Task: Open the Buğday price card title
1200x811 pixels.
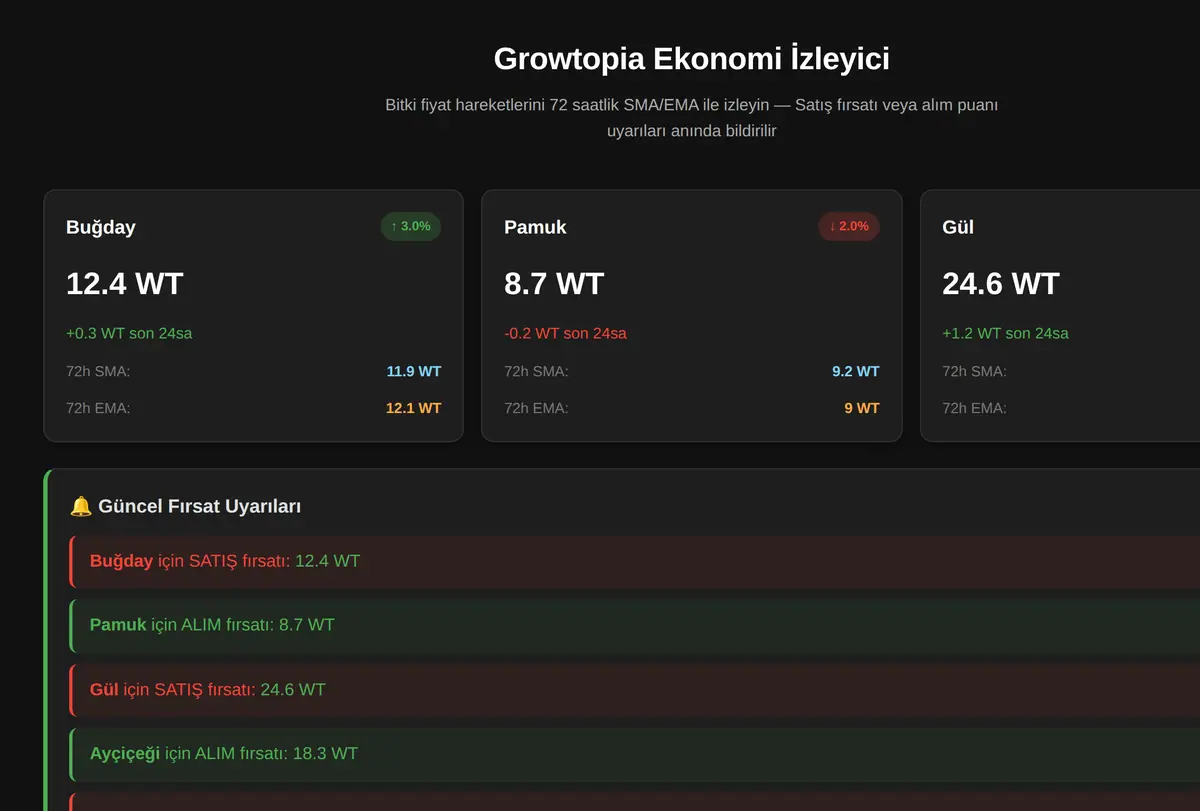Action: (101, 227)
